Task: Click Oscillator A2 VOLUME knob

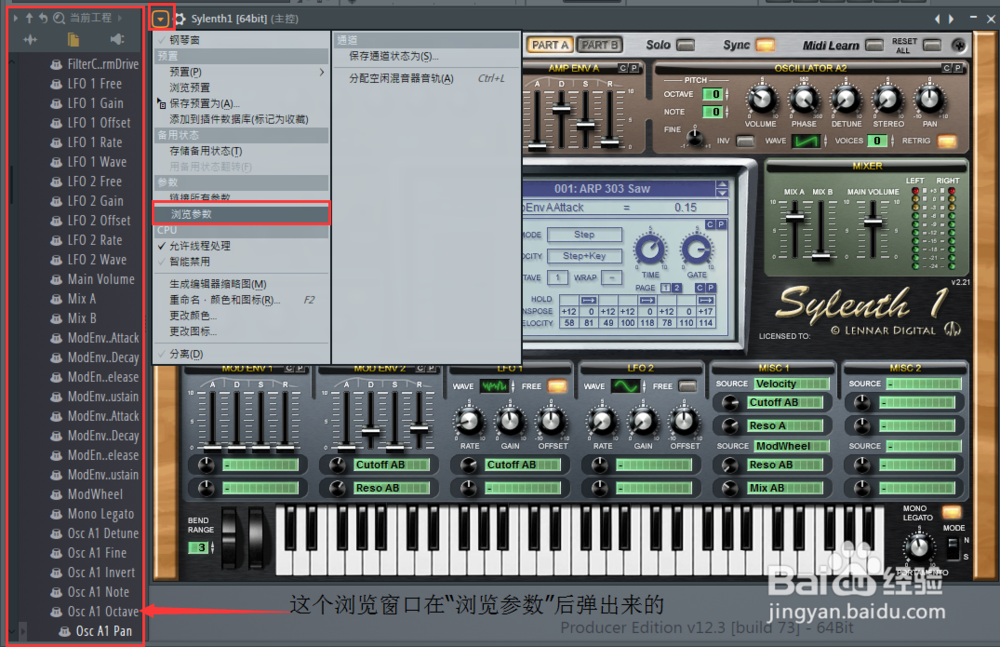Action: point(761,100)
